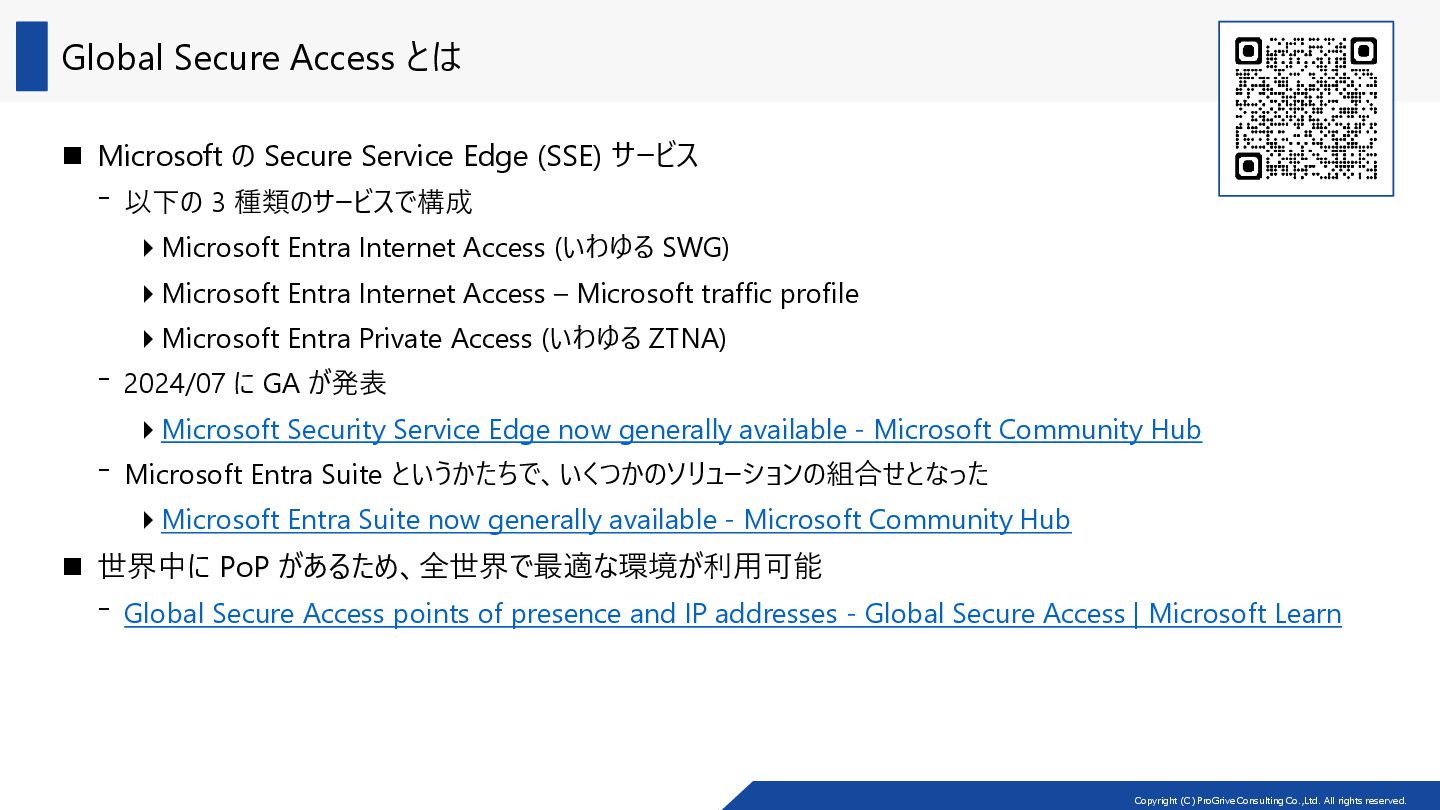Click the QR code image
1440x810 pixels.
pyautogui.click(x=1305, y=108)
